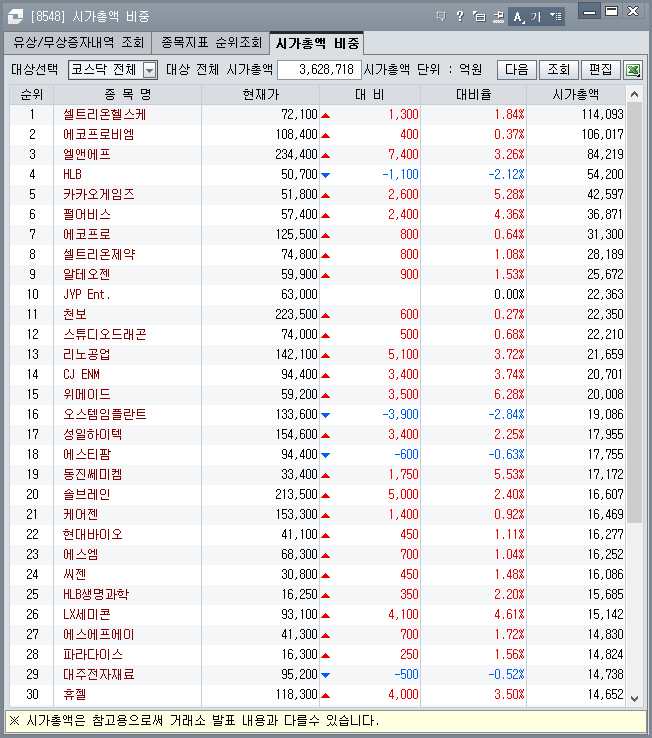Click the 현재가 column header
The image size is (652, 738).
tap(260, 95)
